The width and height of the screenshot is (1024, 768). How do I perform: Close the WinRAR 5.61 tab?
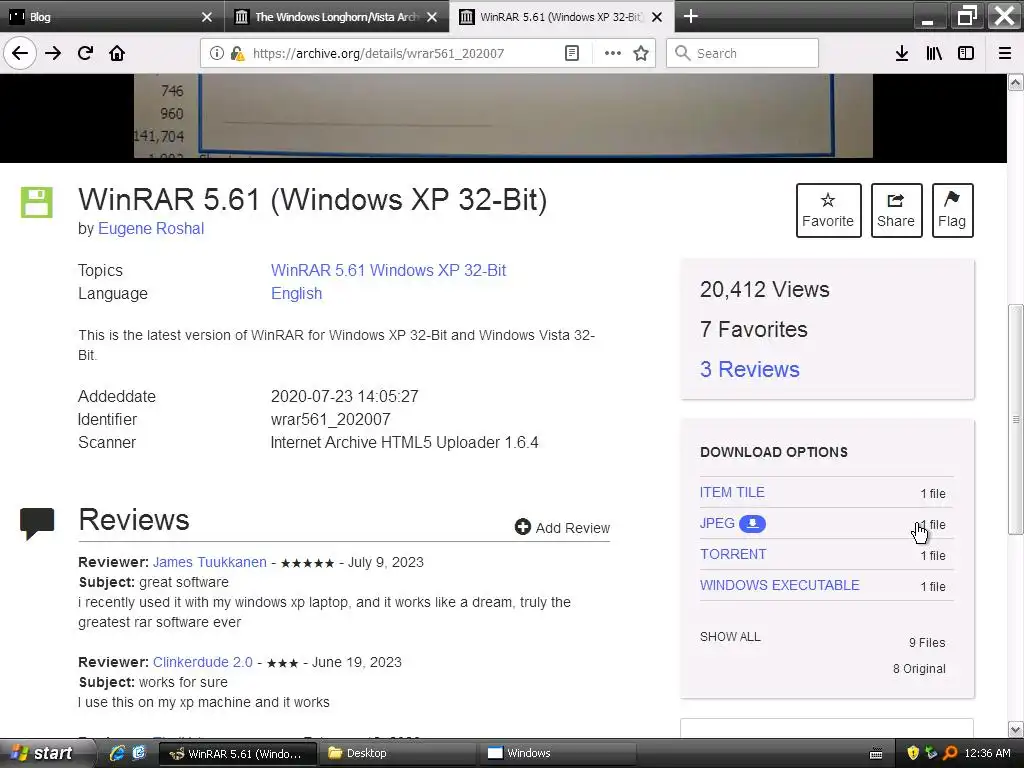coord(658,17)
